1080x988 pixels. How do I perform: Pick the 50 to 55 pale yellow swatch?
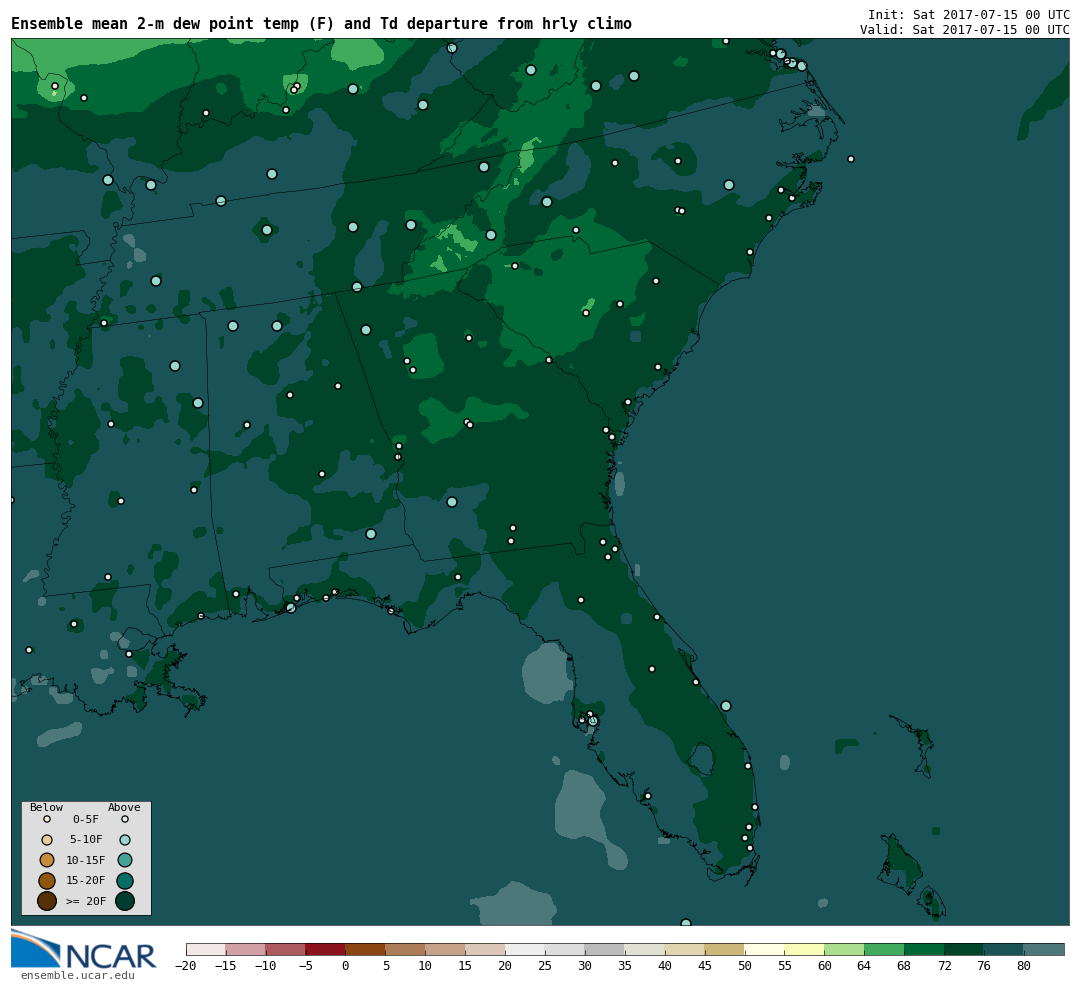(x=765, y=949)
